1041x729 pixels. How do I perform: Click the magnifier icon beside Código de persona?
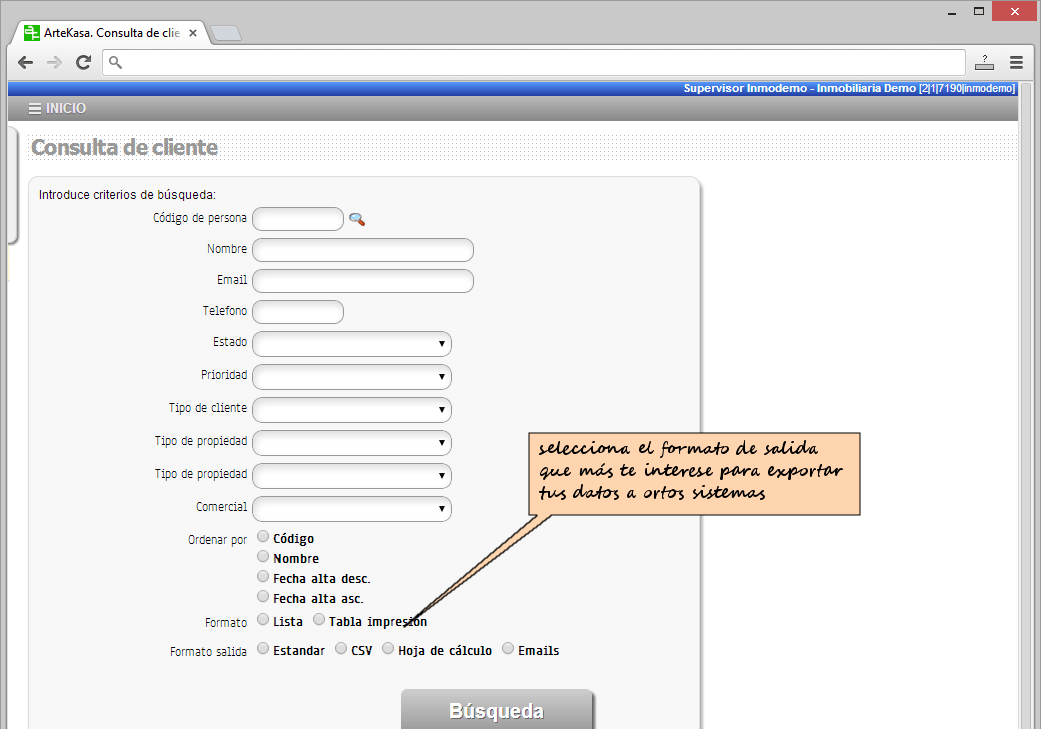(357, 219)
